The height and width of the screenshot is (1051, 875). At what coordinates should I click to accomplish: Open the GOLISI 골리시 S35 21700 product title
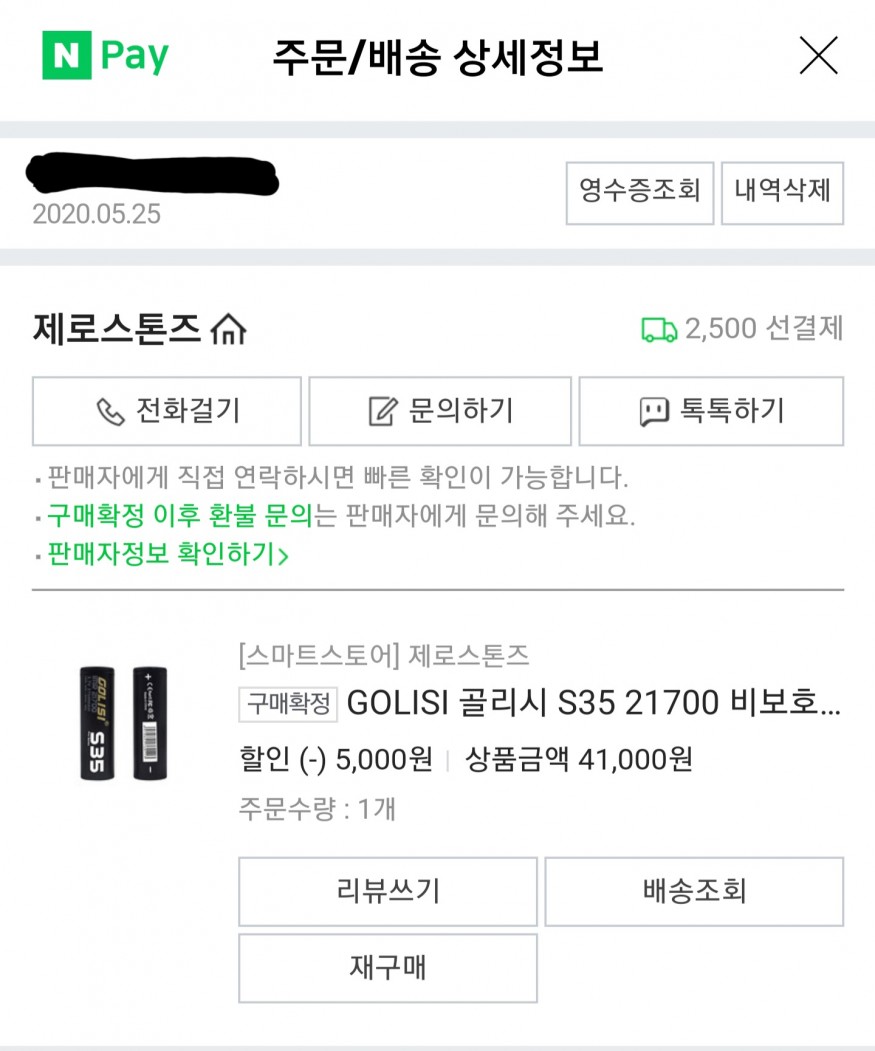pyautogui.click(x=593, y=704)
